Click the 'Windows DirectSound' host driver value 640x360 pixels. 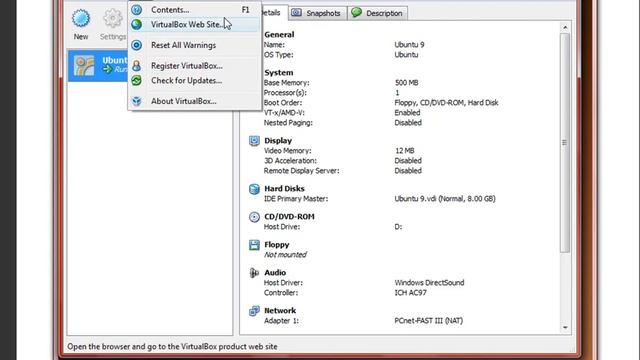click(429, 282)
